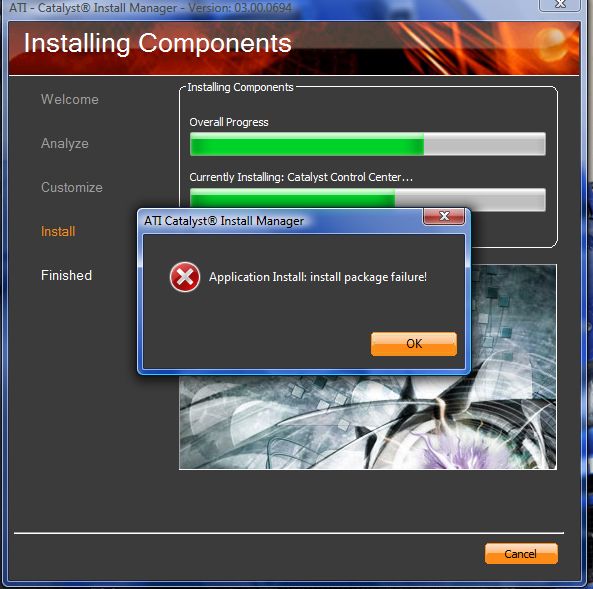593x589 pixels.
Task: Cancel the Catalyst installation
Action: click(x=521, y=553)
